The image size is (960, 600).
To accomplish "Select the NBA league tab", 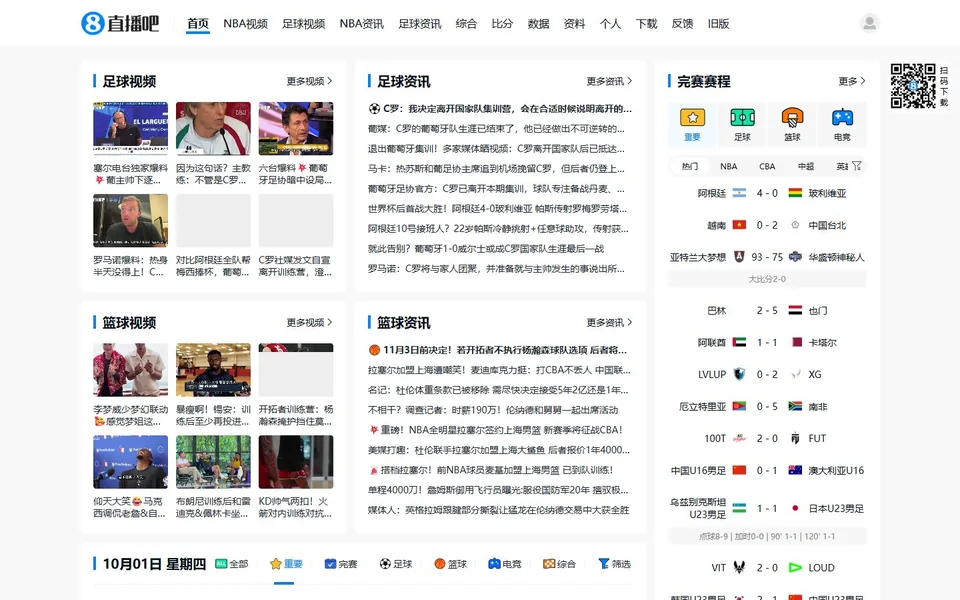I will [729, 166].
